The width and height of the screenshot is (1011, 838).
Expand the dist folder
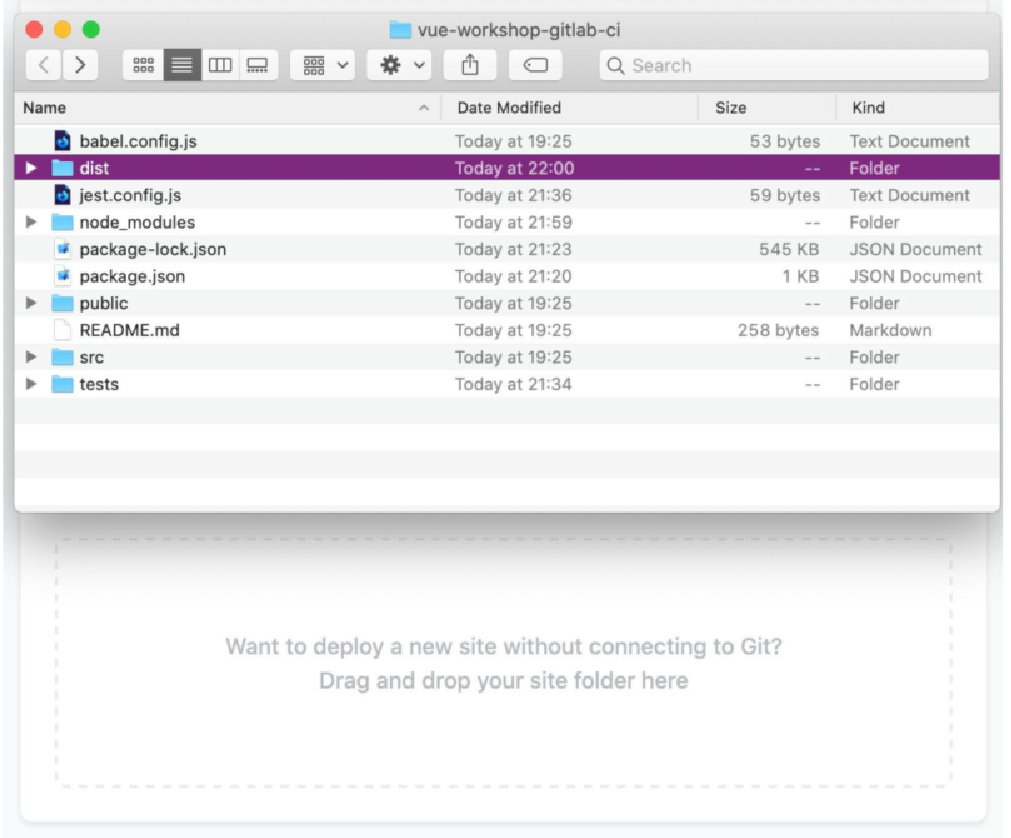pos(30,168)
